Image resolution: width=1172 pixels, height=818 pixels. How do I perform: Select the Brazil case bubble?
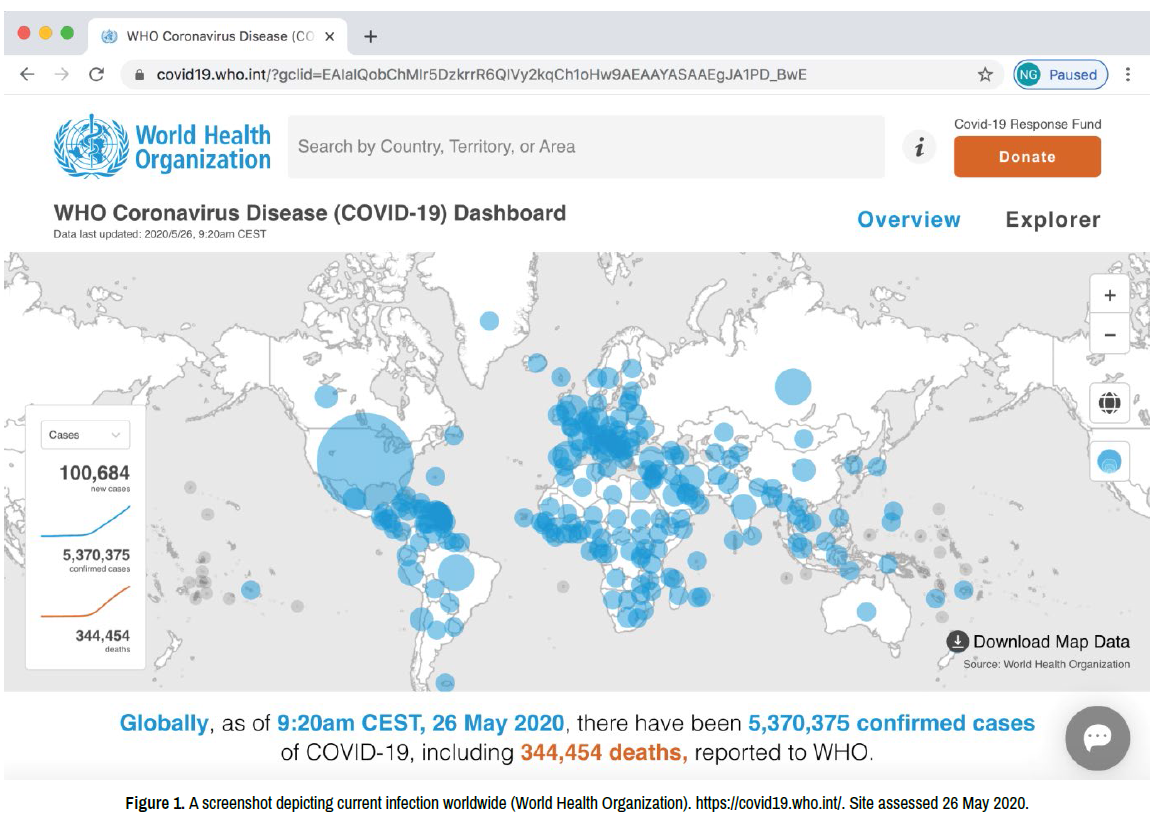point(456,573)
